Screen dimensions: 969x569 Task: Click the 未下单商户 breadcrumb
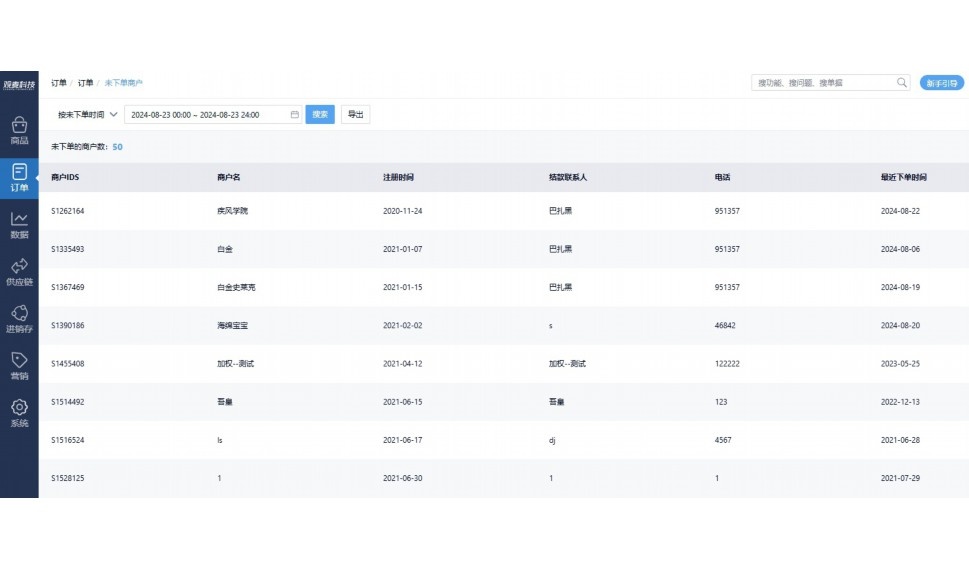(x=123, y=83)
